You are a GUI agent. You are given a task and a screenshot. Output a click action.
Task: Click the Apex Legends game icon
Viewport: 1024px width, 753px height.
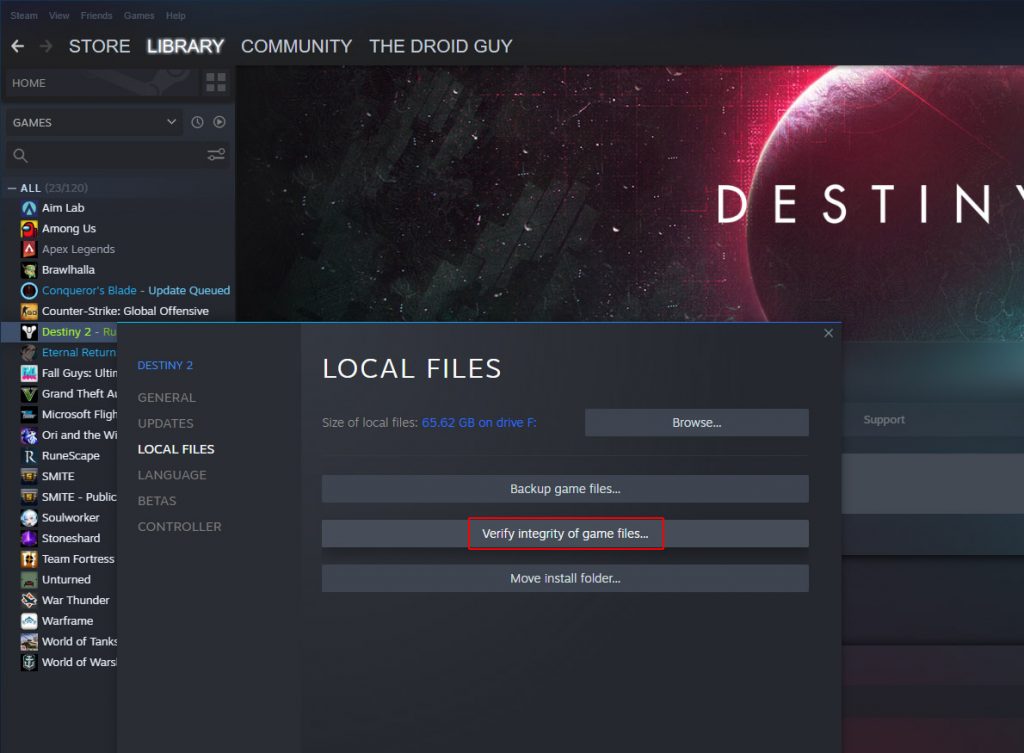pyautogui.click(x=29, y=249)
